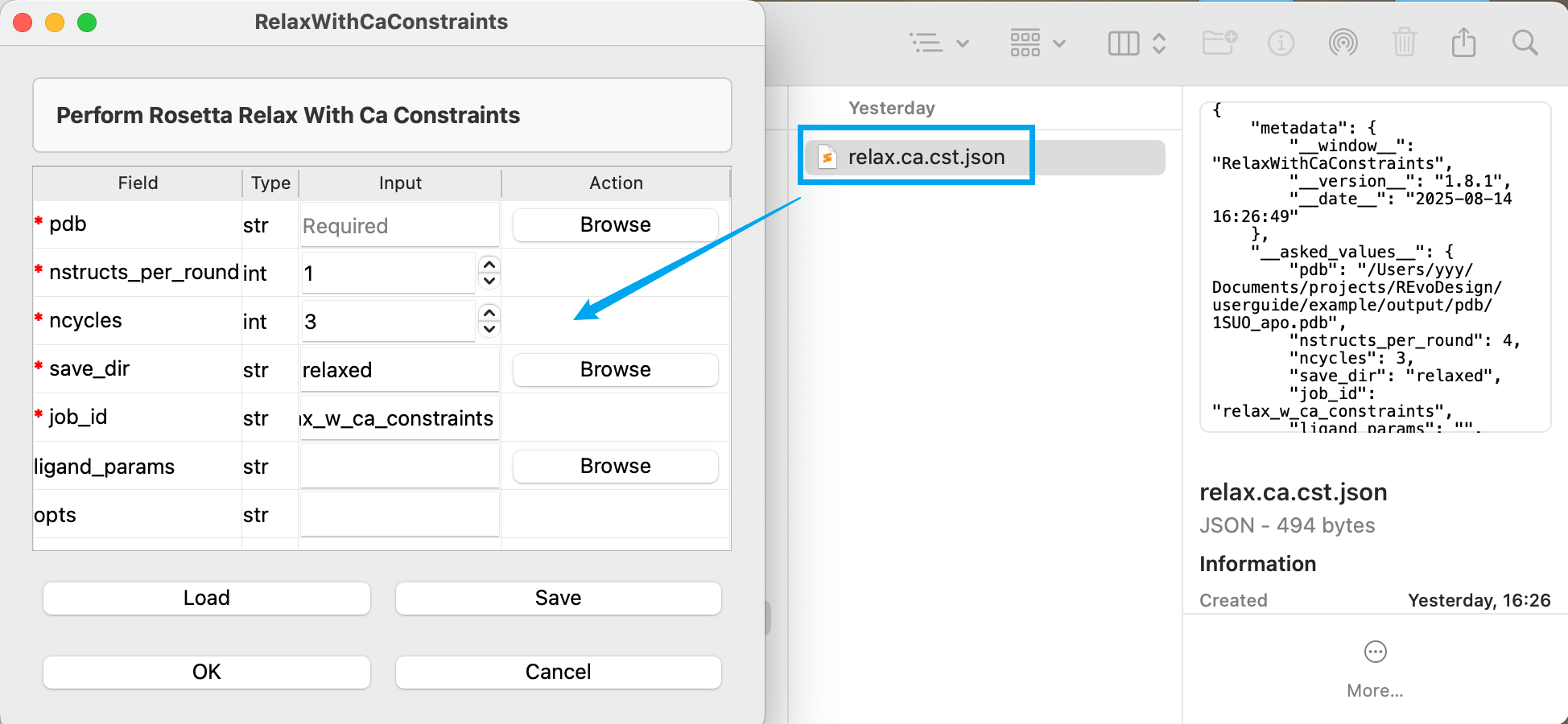Viewport: 1568px width, 724px height.
Task: Click the Input column header
Action: (400, 183)
